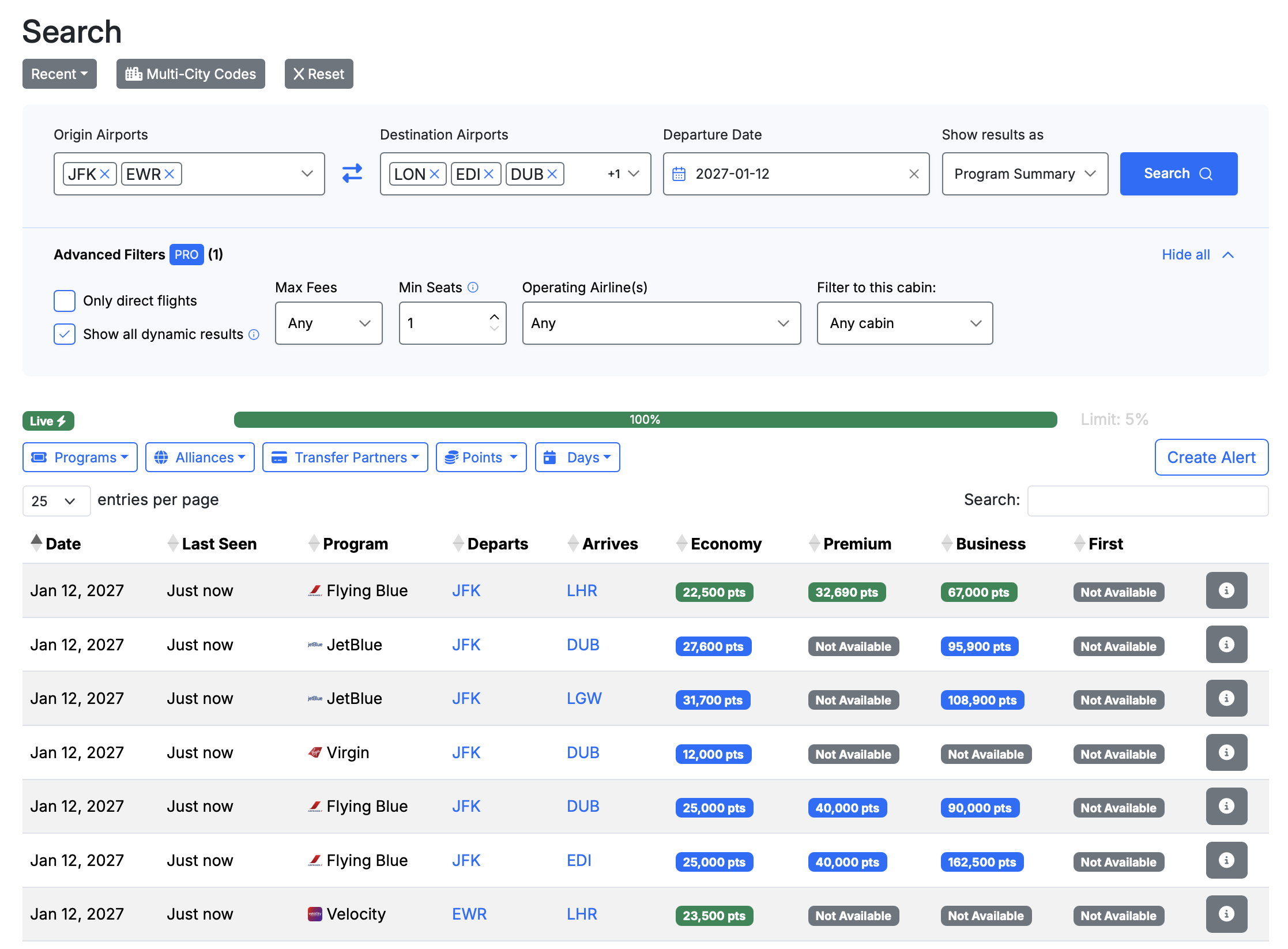Sort table by Economy column
This screenshot has height=949, width=1288.
click(719, 543)
